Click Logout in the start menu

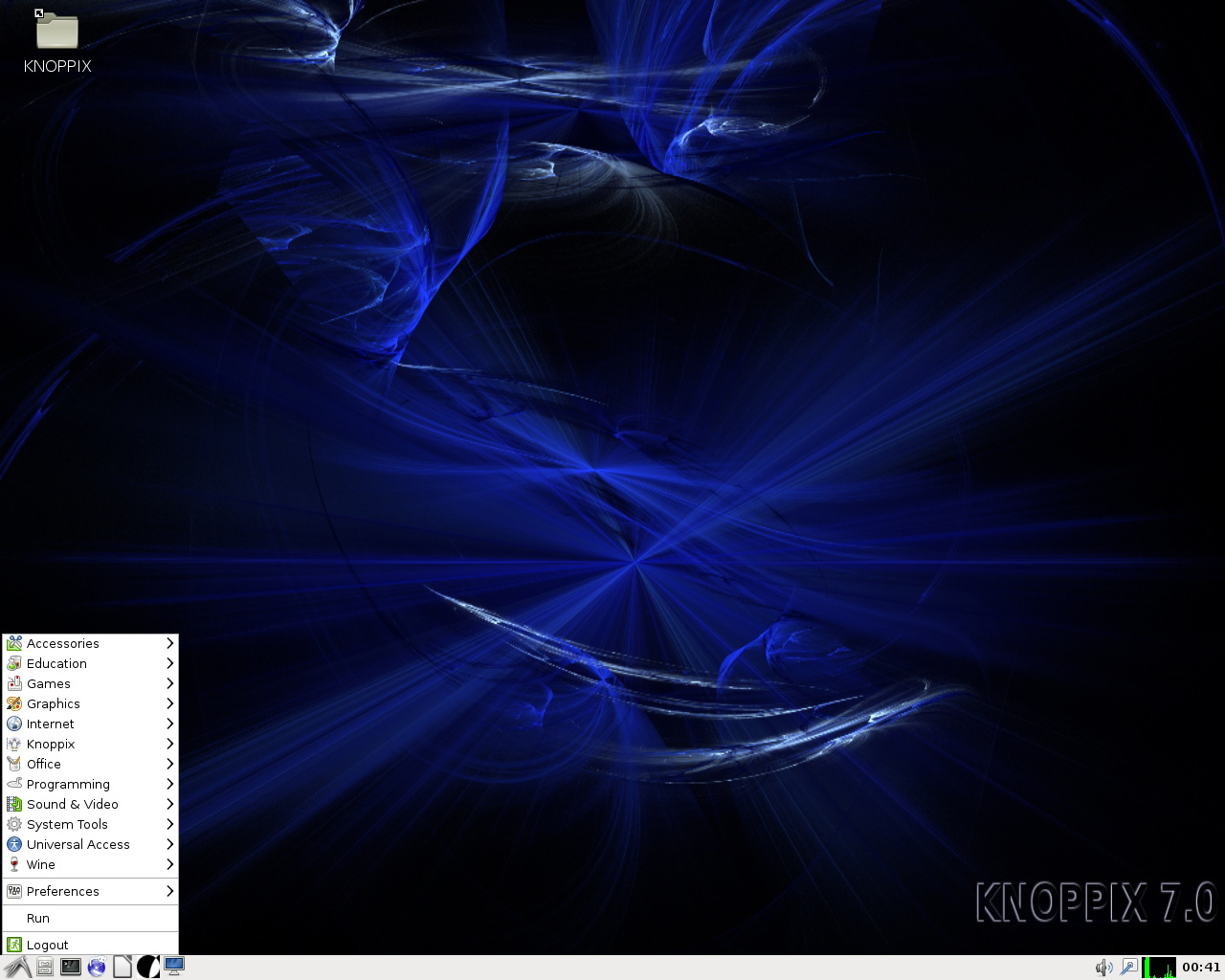pyautogui.click(x=90, y=945)
